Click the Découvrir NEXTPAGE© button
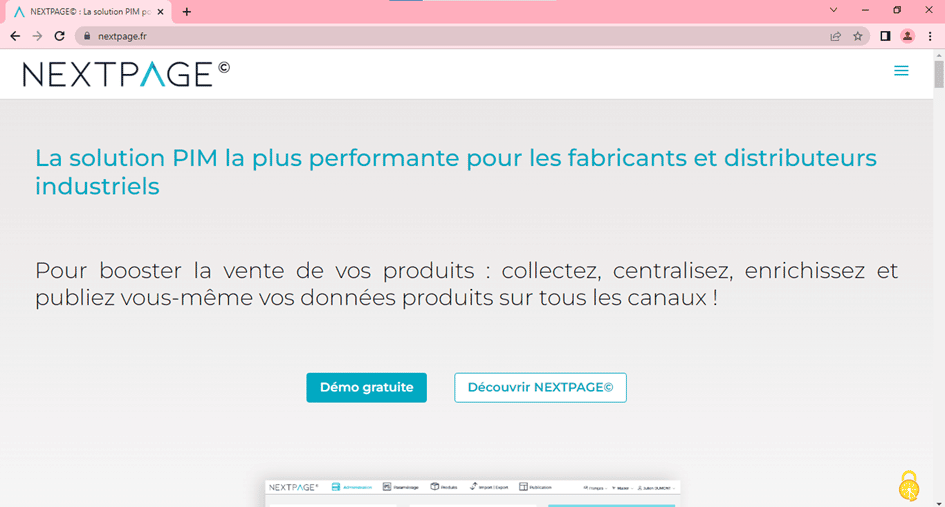 pyautogui.click(x=540, y=388)
